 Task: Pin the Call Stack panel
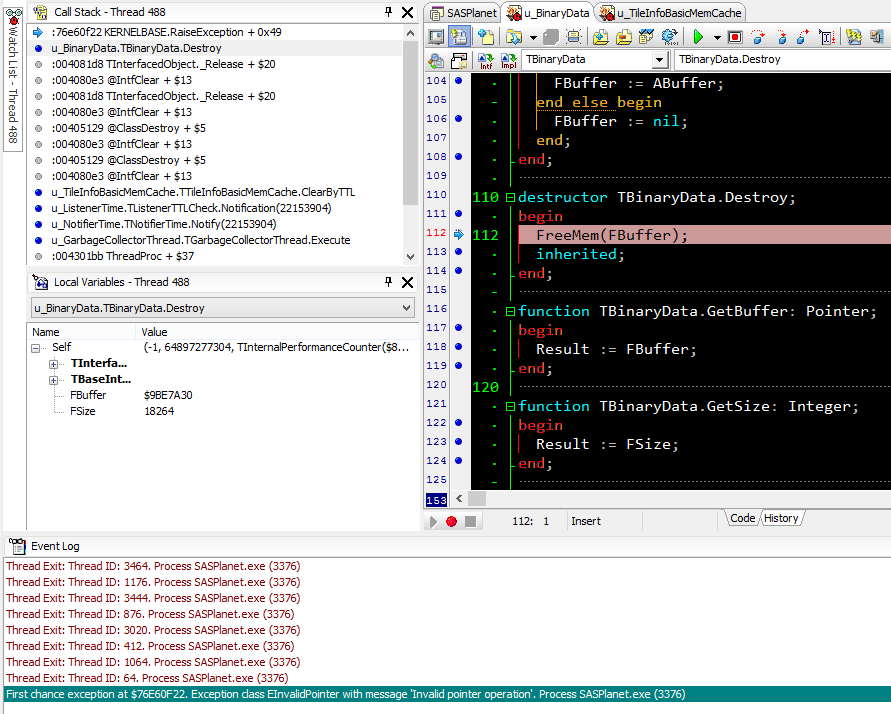(x=389, y=12)
